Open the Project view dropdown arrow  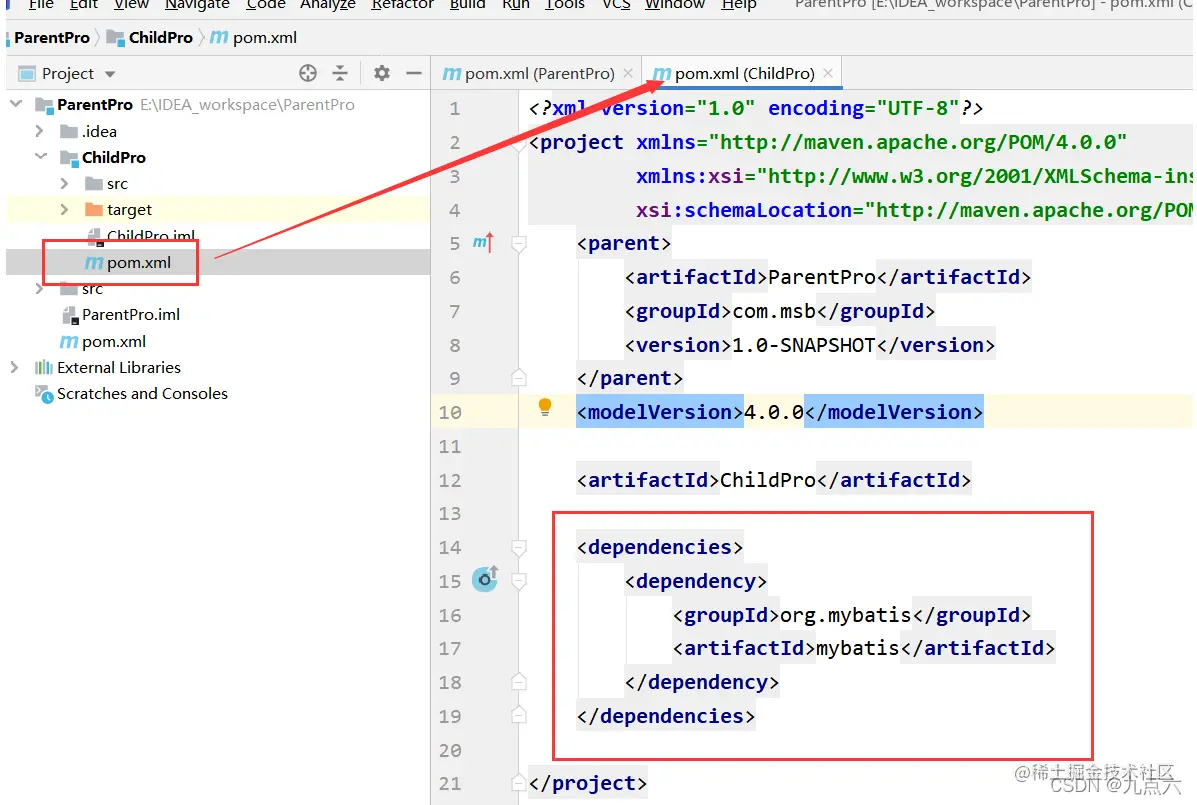tap(110, 74)
